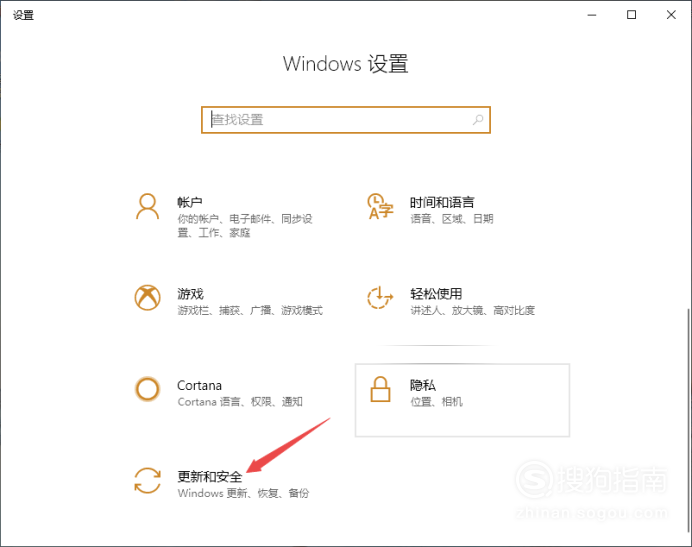692x547 pixels.
Task: Select the Xbox Gaming (游戏) icon
Action: pyautogui.click(x=147, y=298)
